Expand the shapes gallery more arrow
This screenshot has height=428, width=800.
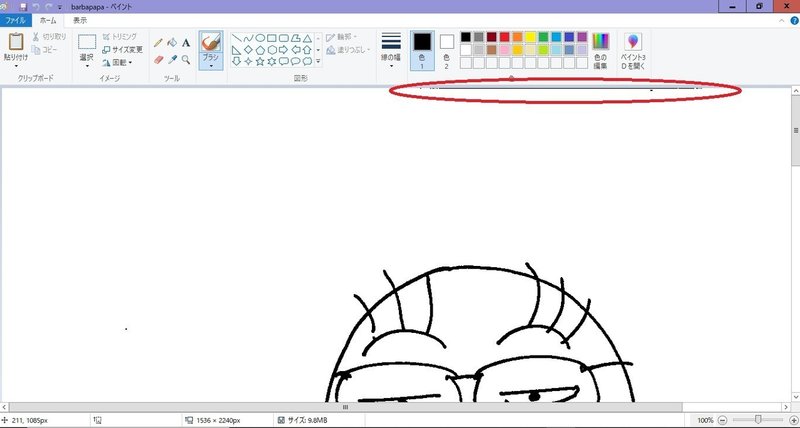click(318, 61)
